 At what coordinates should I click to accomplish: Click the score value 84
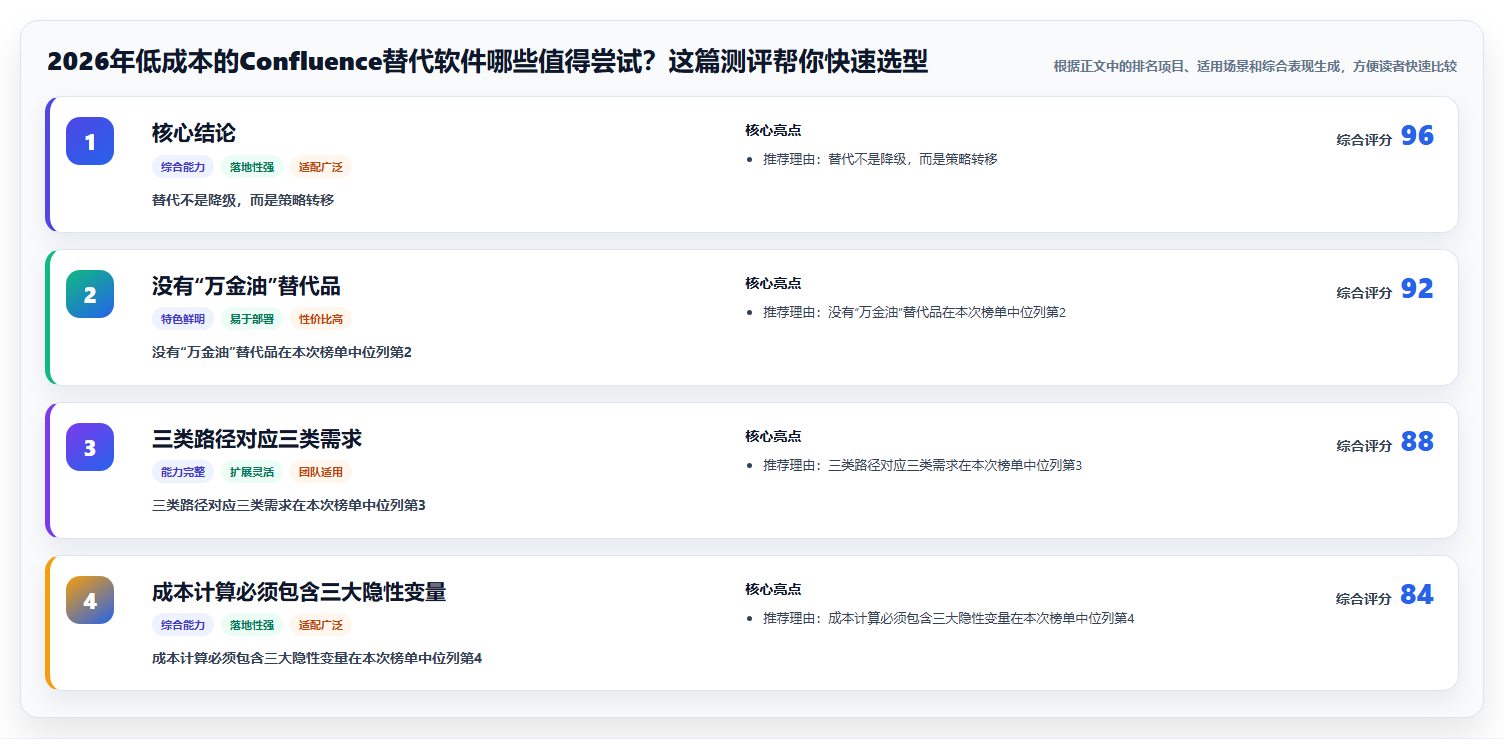[x=1417, y=595]
